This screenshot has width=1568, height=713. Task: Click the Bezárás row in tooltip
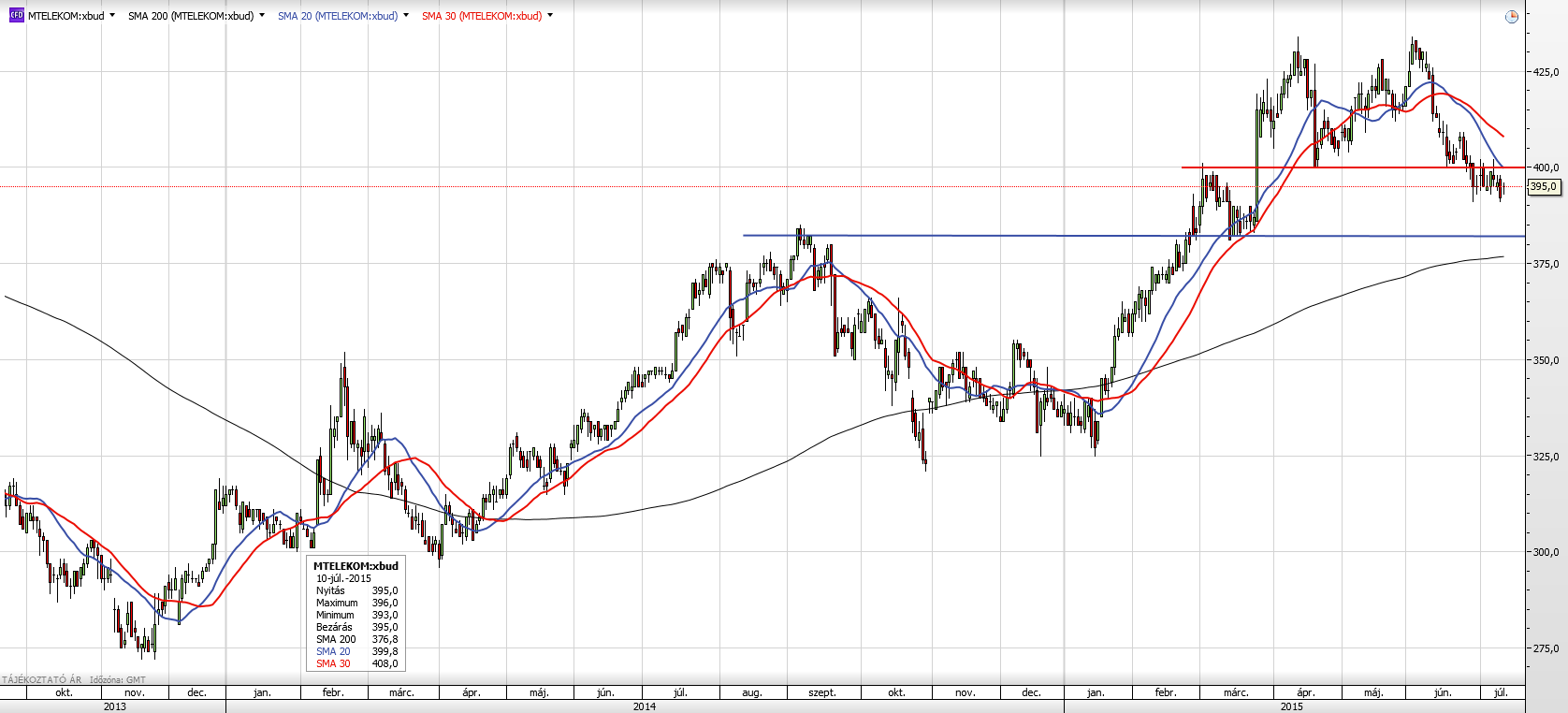tap(356, 627)
